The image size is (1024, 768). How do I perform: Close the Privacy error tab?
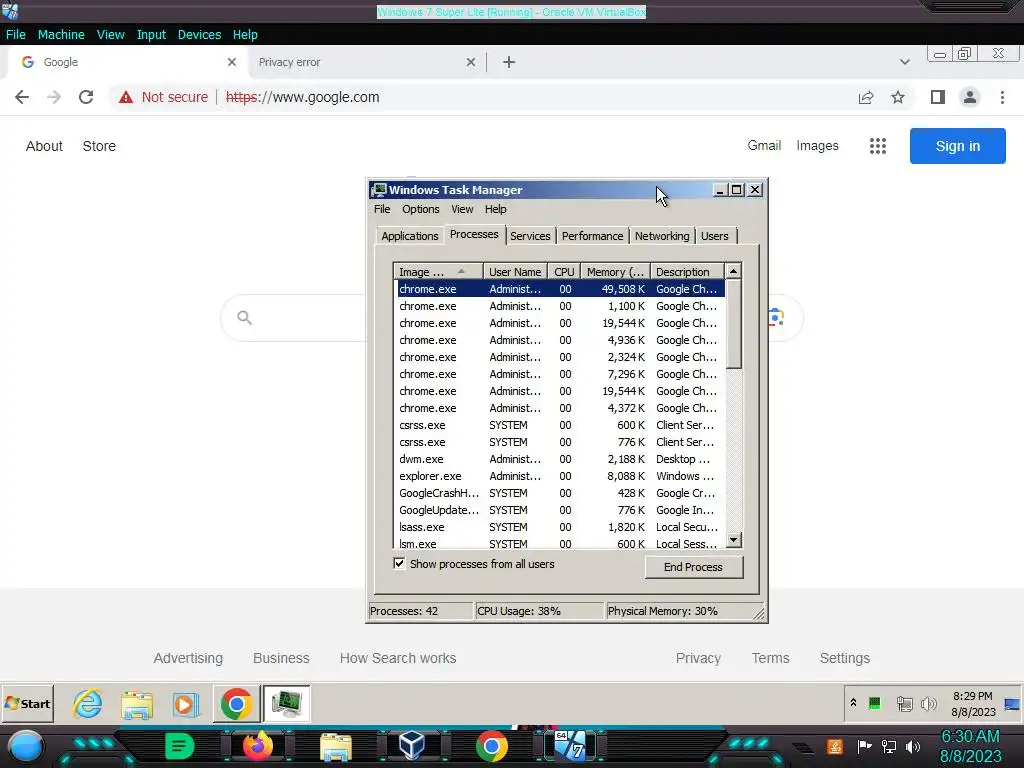tap(471, 62)
